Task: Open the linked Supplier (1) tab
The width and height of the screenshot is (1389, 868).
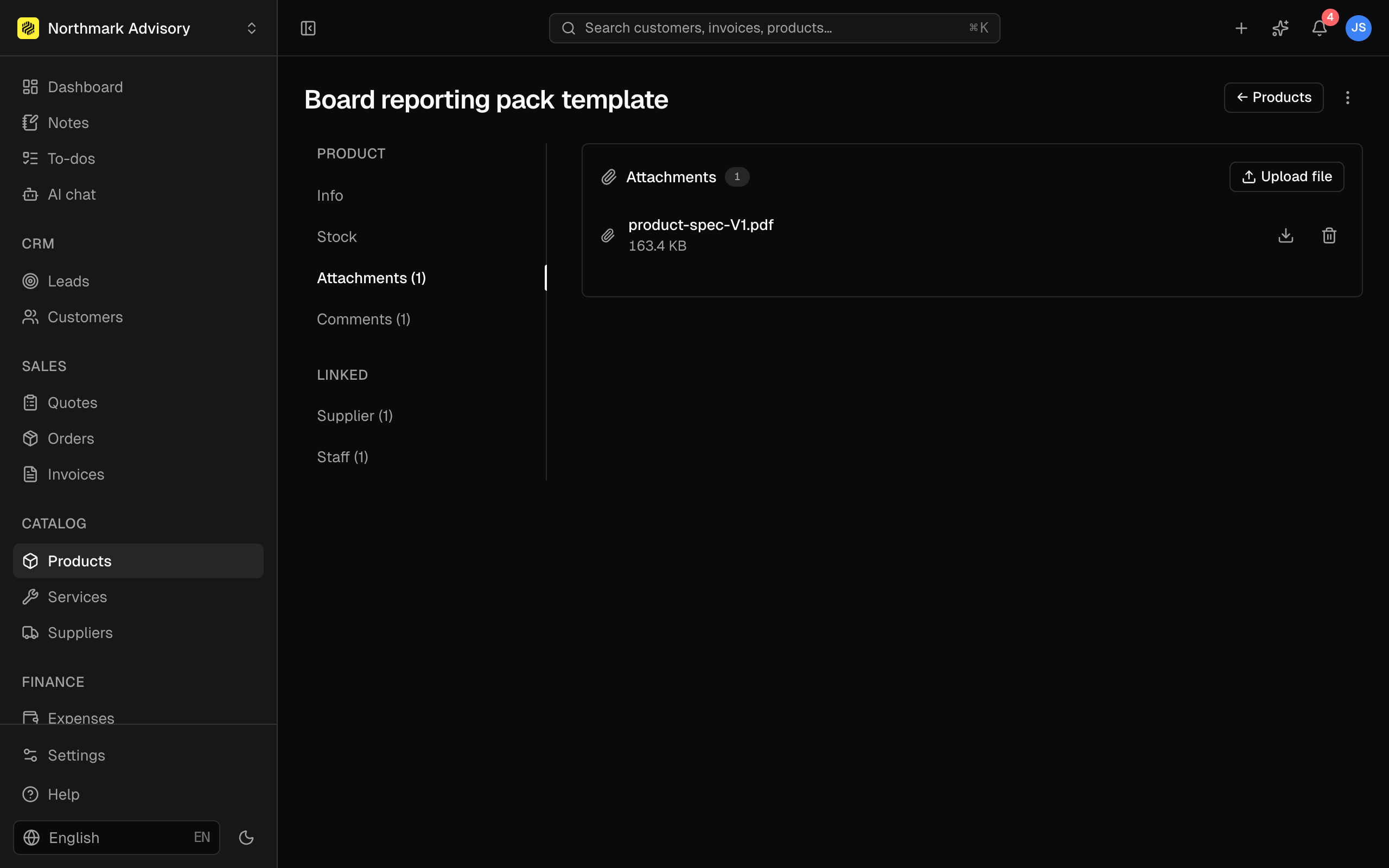Action: pyautogui.click(x=425, y=416)
